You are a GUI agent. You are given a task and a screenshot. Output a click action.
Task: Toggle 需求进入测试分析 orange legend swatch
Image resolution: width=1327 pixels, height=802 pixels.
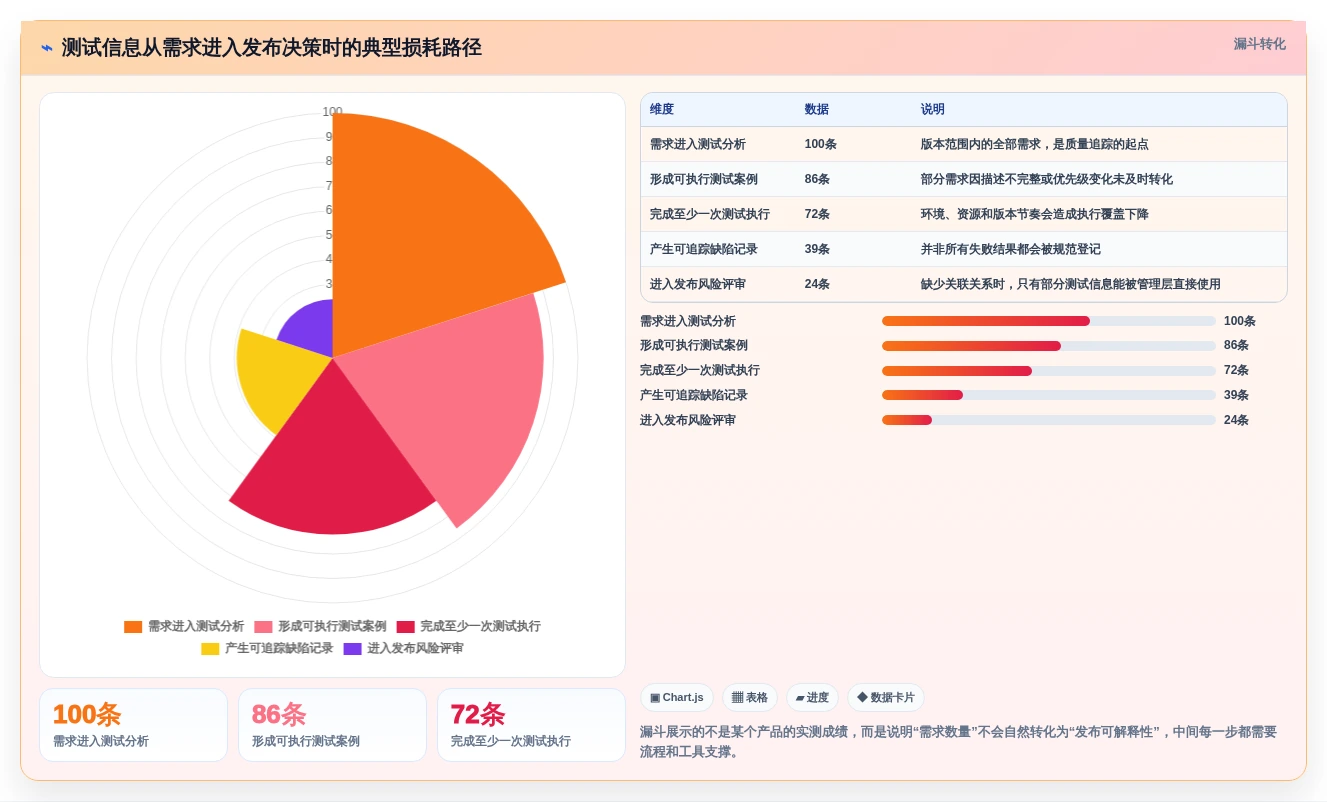click(x=133, y=627)
